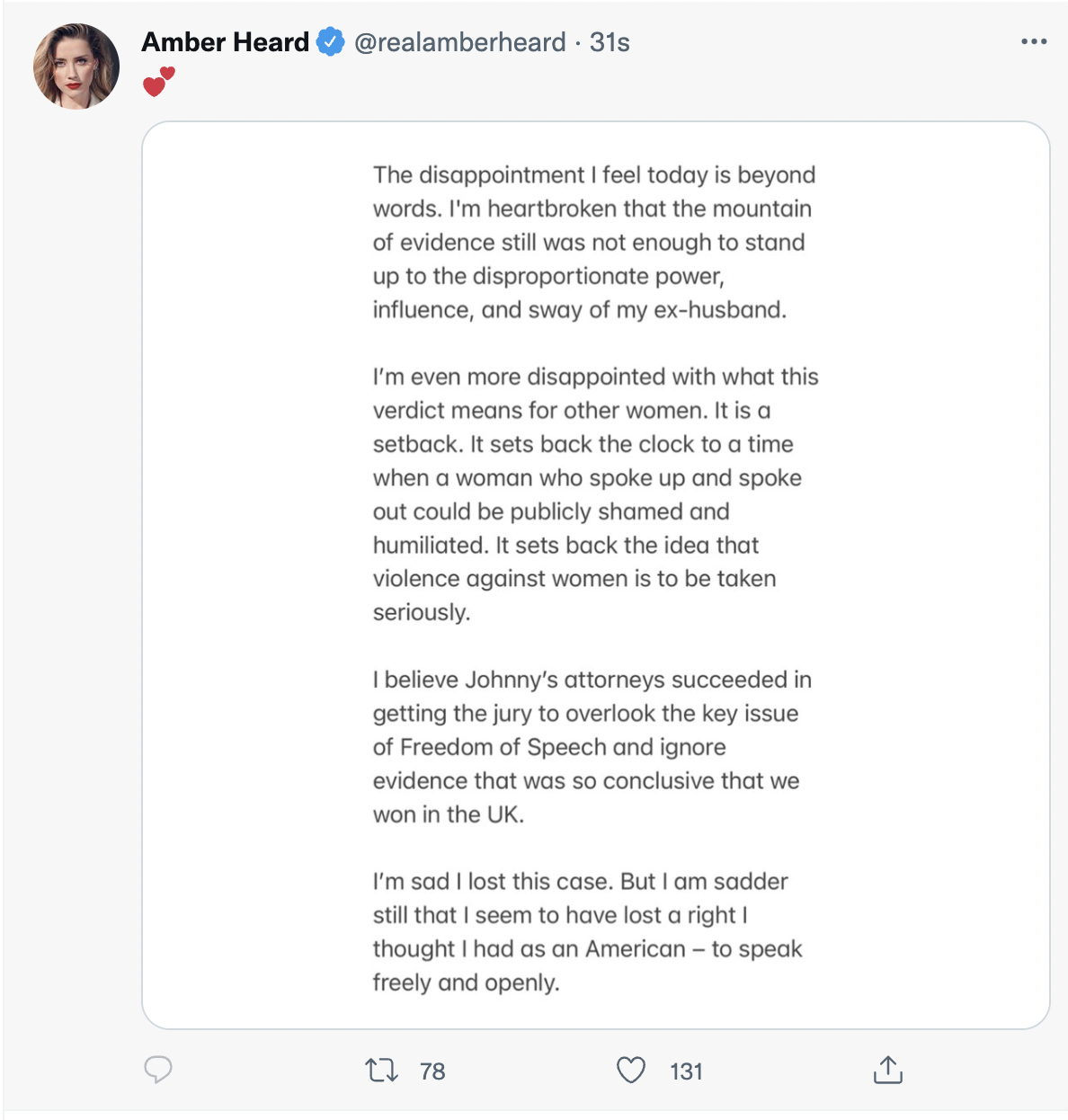The width and height of the screenshot is (1068, 1120).
Task: Open the profile photo avatar
Action: [76, 67]
